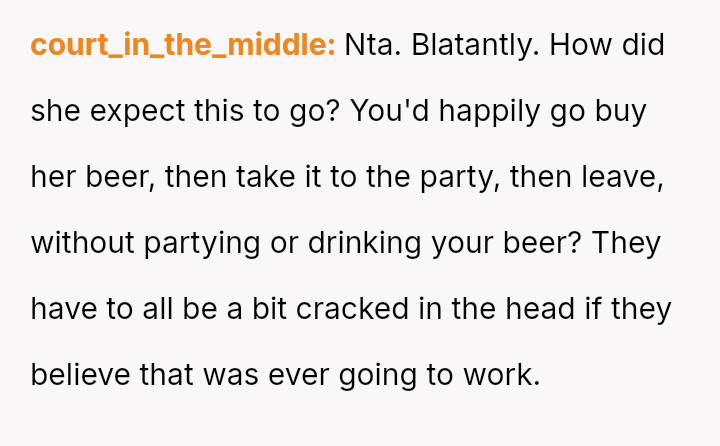Click the word "leave," in the comment
Screen dimensions: 720x446
(x=630, y=177)
